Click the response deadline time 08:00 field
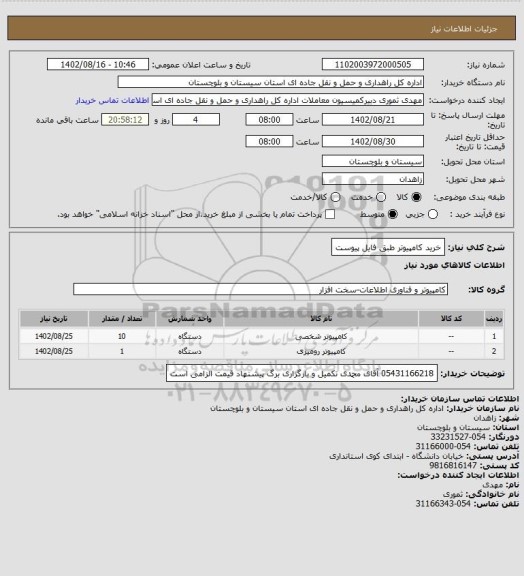The width and height of the screenshot is (524, 576). point(269,120)
